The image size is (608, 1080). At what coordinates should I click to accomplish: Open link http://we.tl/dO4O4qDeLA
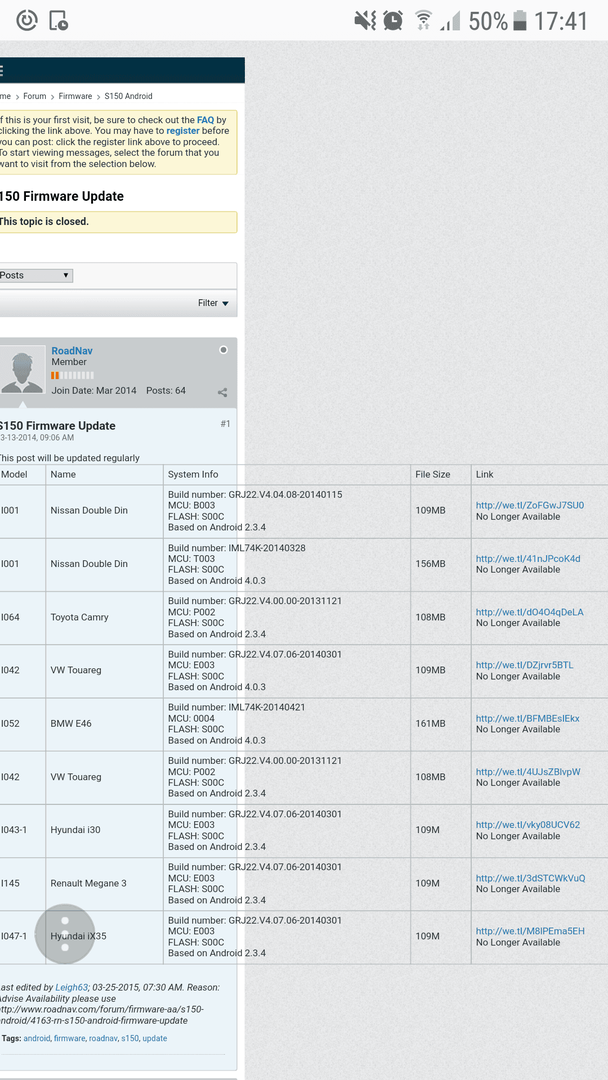pyautogui.click(x=530, y=612)
